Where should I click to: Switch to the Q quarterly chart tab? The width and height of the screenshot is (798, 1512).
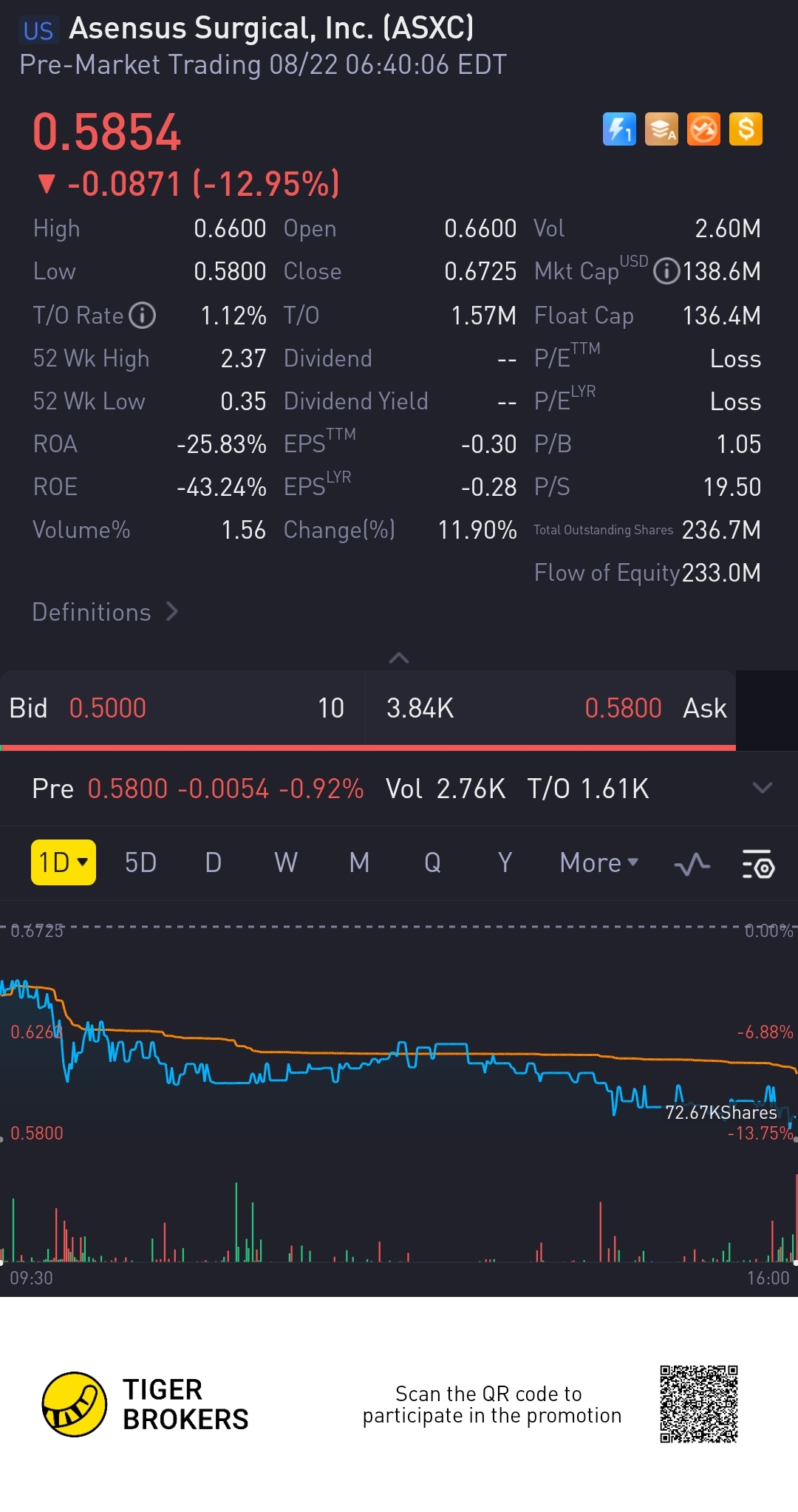[432, 862]
